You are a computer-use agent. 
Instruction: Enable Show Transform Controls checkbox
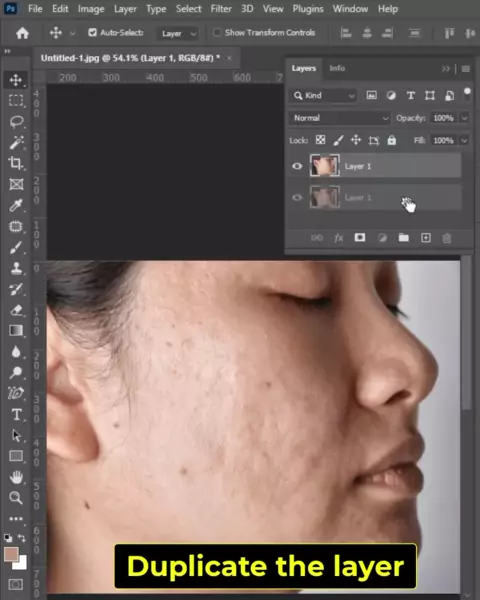pyautogui.click(x=217, y=33)
